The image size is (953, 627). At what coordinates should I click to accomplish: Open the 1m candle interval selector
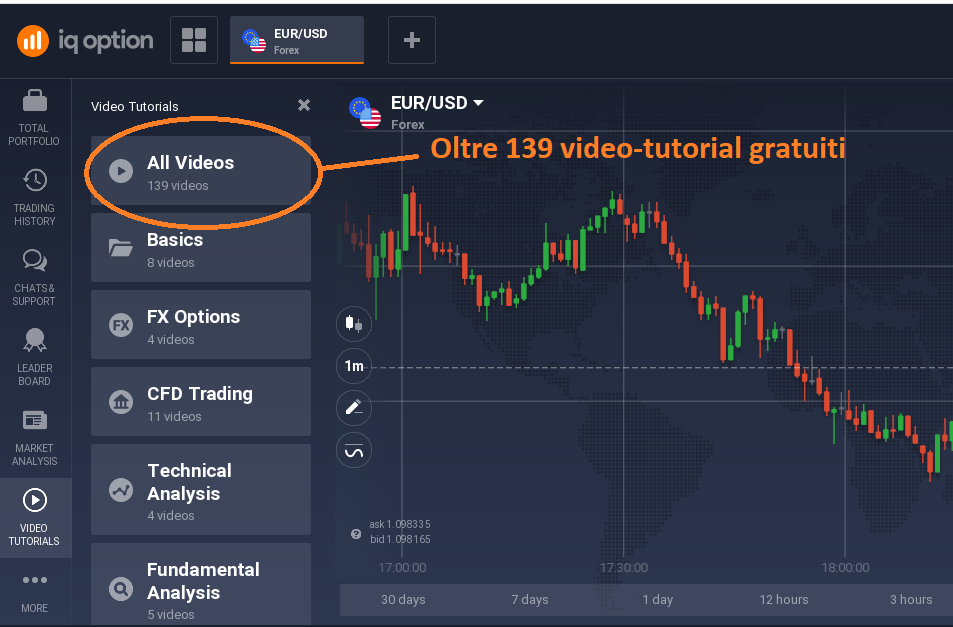click(354, 366)
